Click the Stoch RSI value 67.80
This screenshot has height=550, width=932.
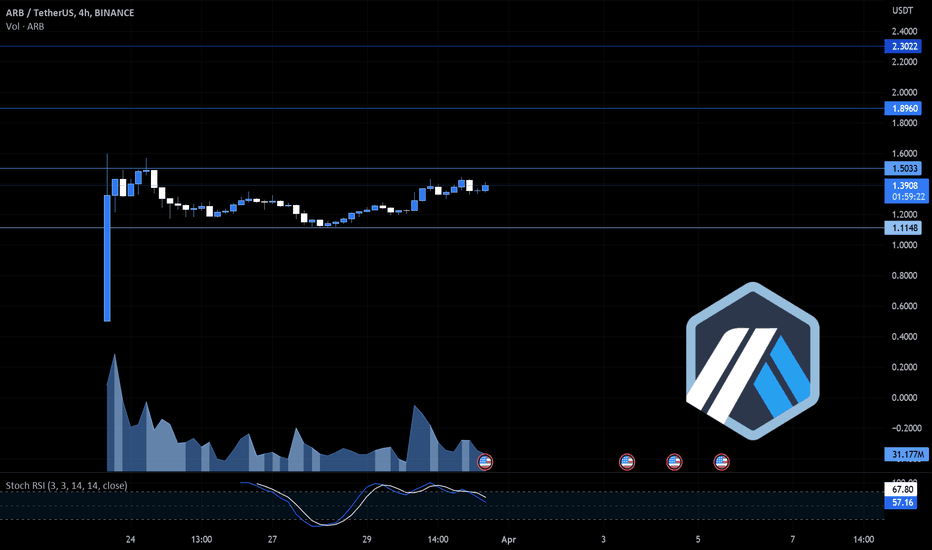pyautogui.click(x=902, y=489)
